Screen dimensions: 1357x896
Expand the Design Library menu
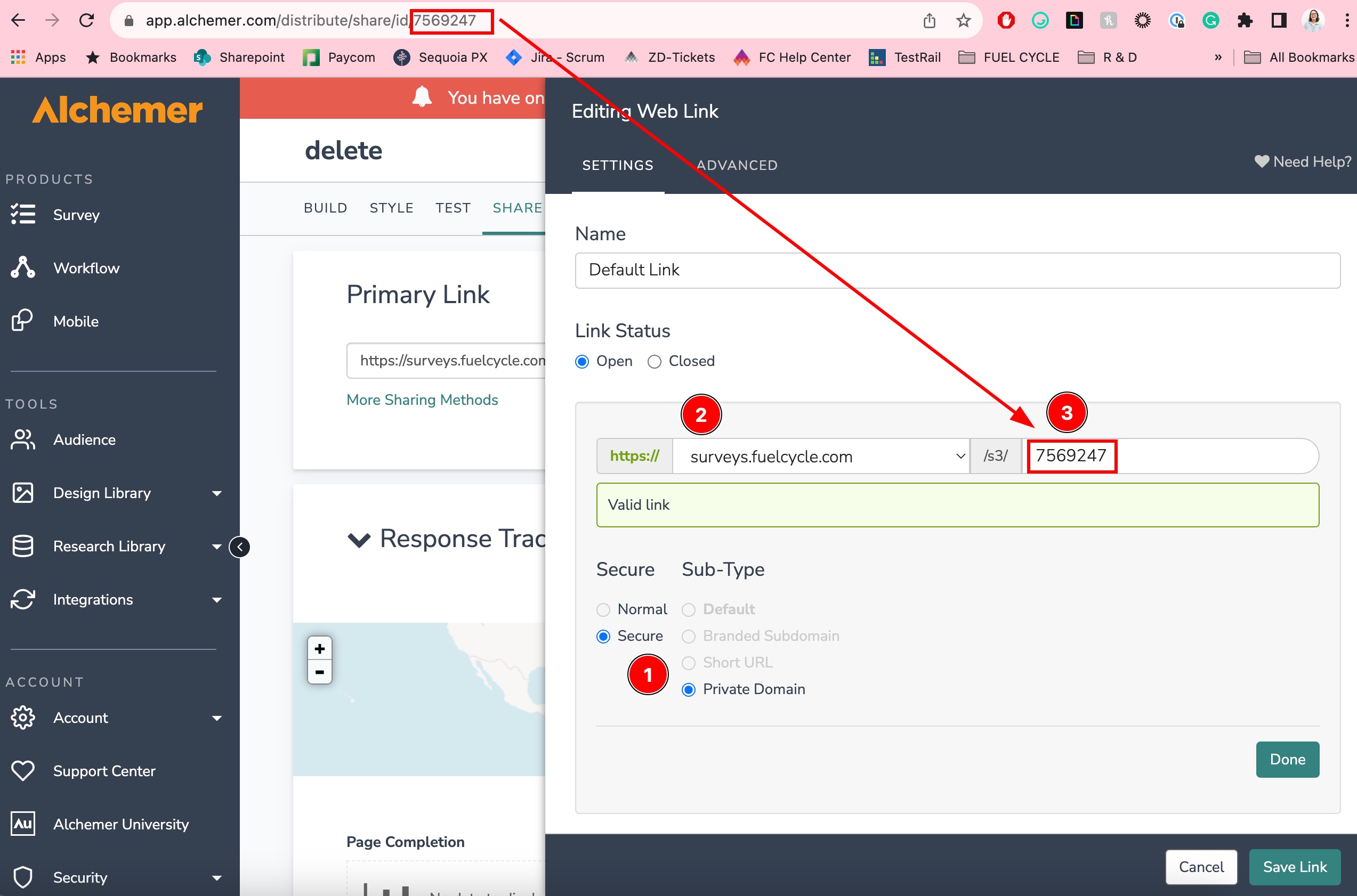216,493
